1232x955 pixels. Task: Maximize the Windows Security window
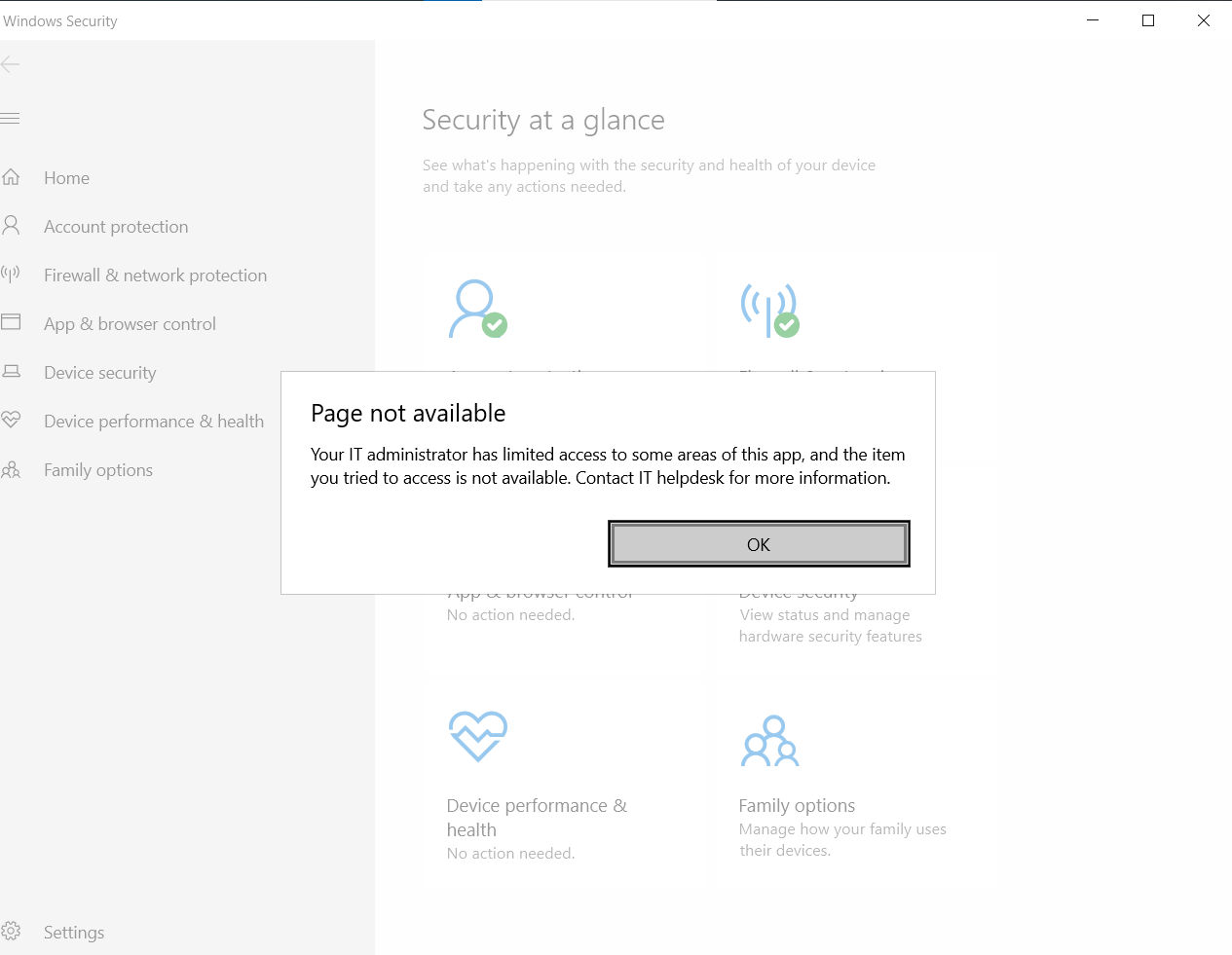pos(1148,20)
